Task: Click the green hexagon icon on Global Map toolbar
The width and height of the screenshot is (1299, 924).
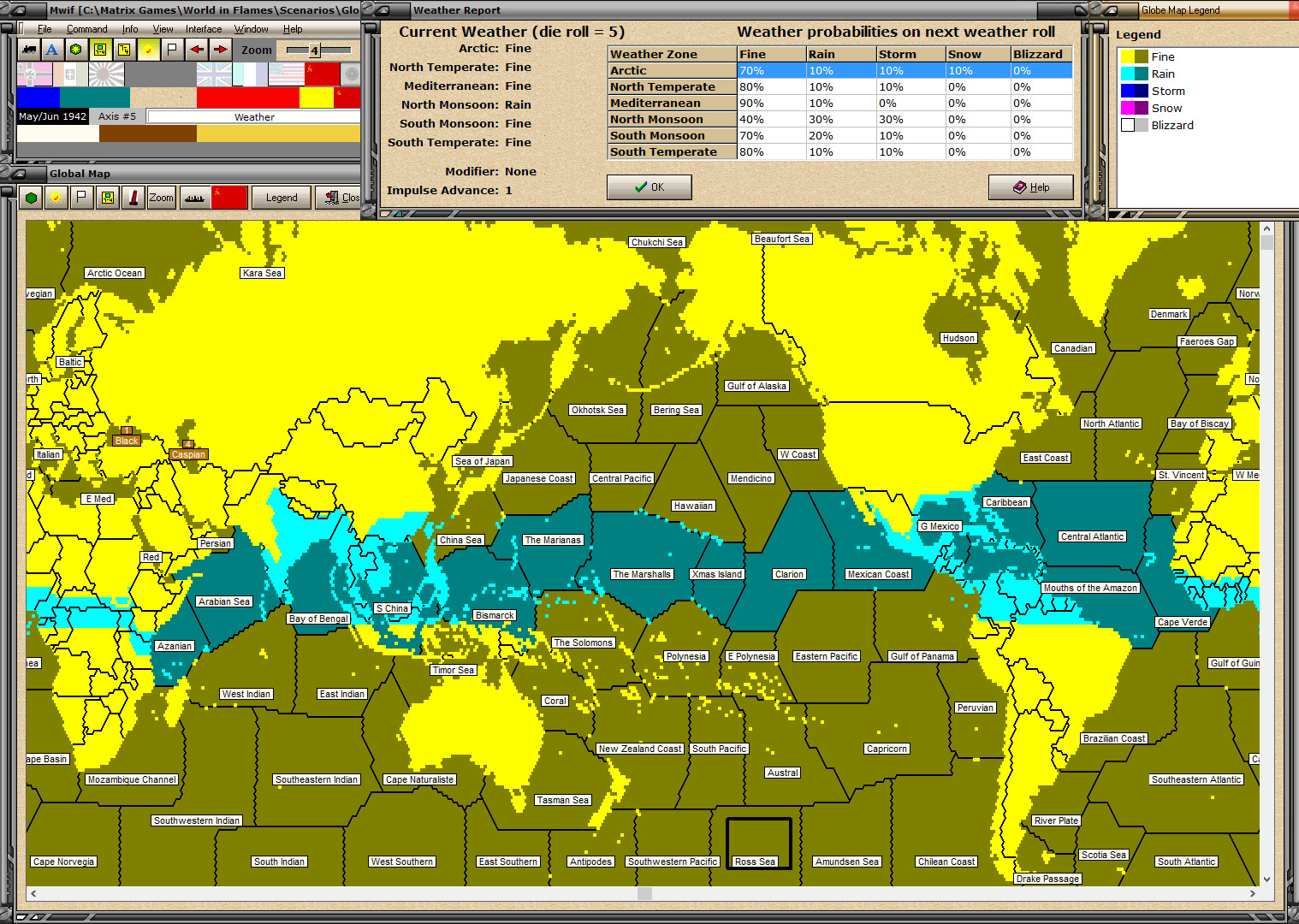Action: pyautogui.click(x=32, y=198)
